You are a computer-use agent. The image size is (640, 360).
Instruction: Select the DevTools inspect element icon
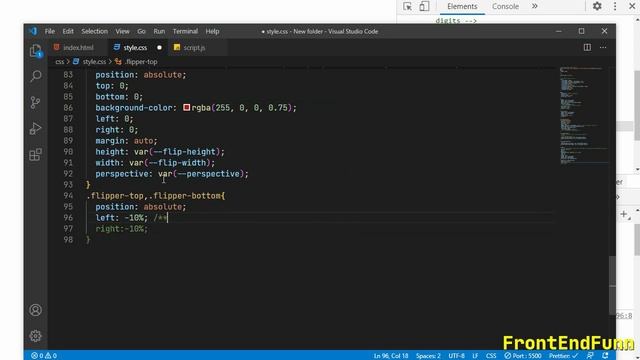(407, 6)
